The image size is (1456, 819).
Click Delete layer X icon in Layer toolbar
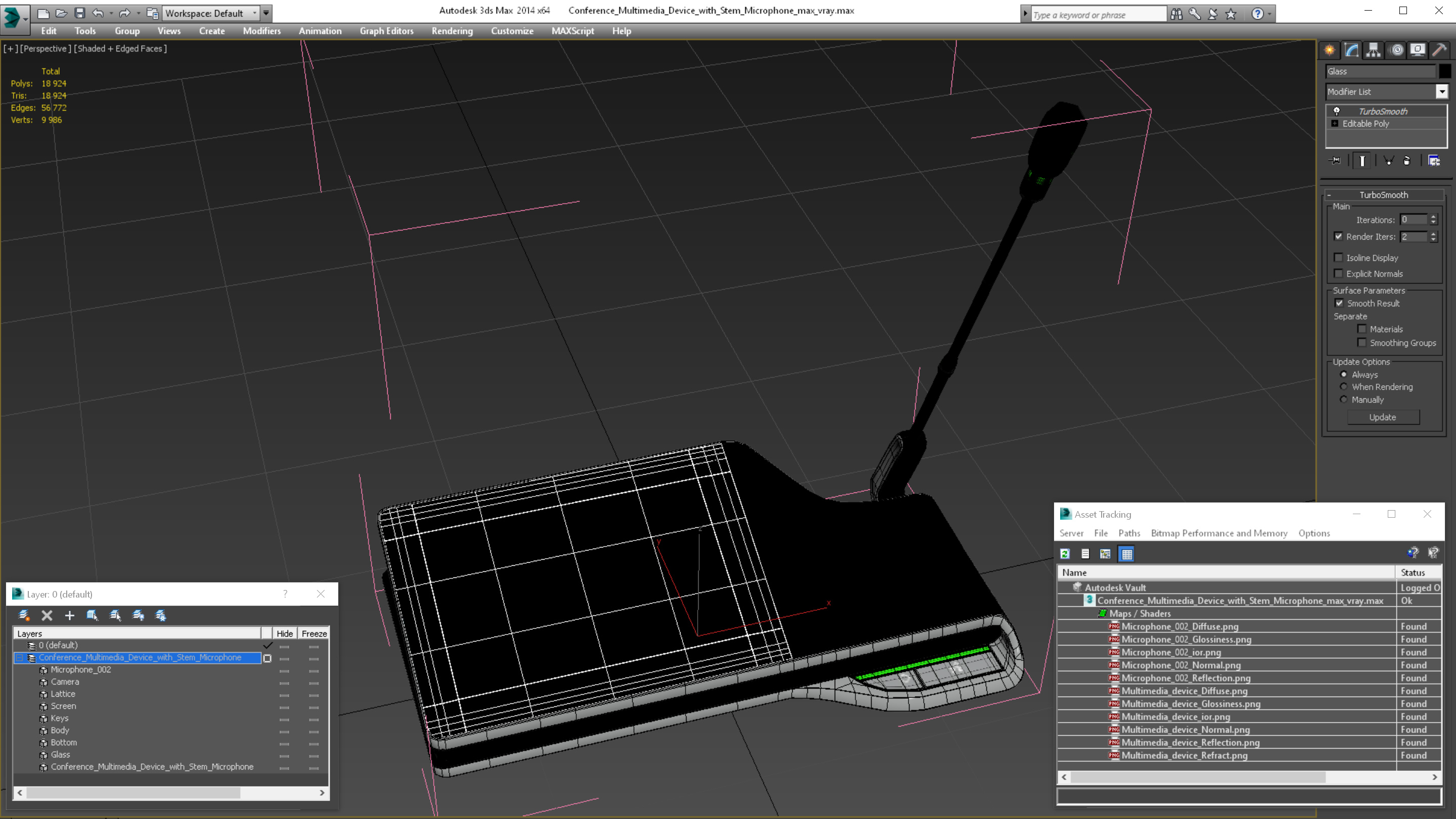click(x=47, y=616)
